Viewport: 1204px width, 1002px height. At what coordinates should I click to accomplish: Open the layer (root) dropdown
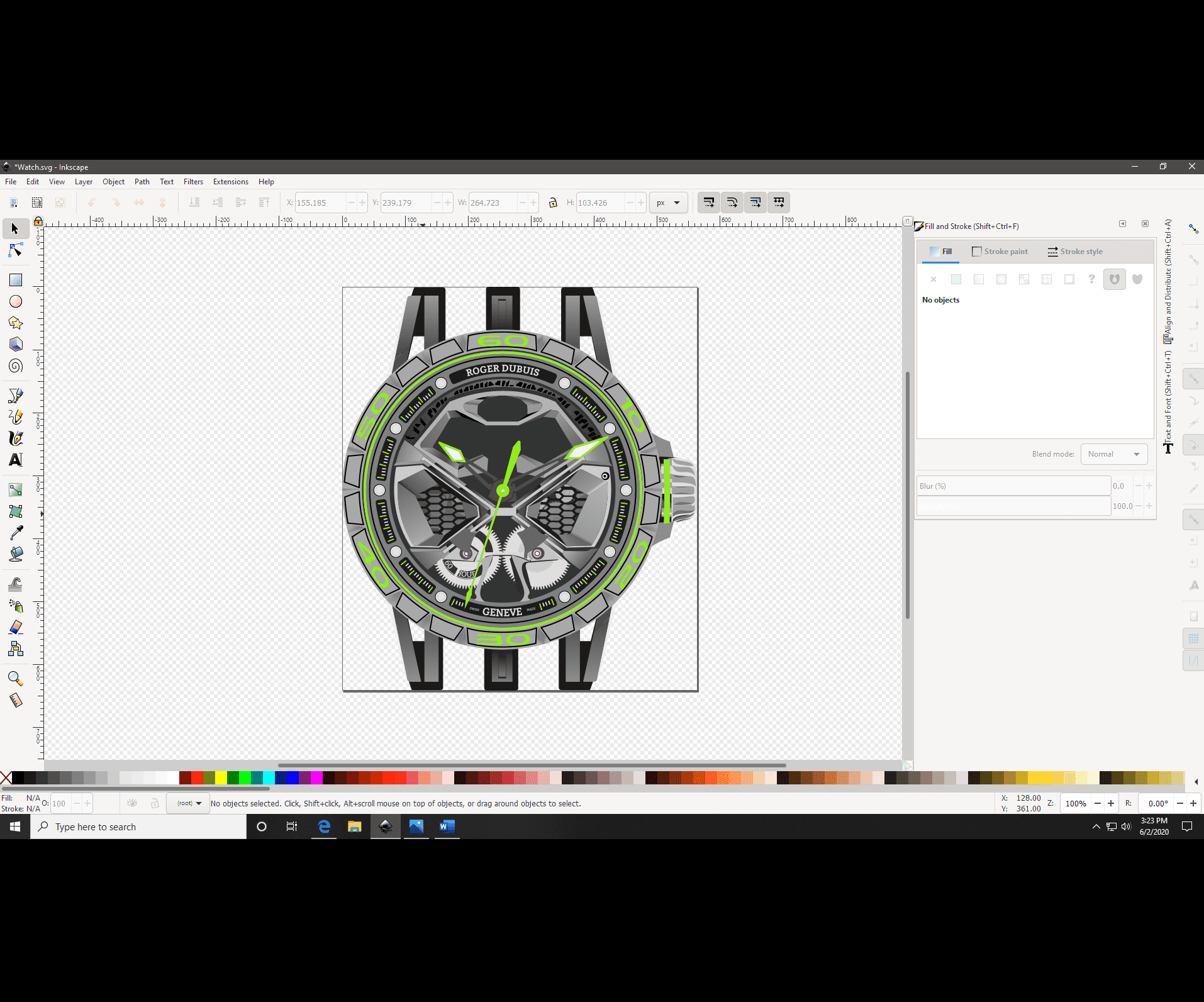click(x=189, y=803)
